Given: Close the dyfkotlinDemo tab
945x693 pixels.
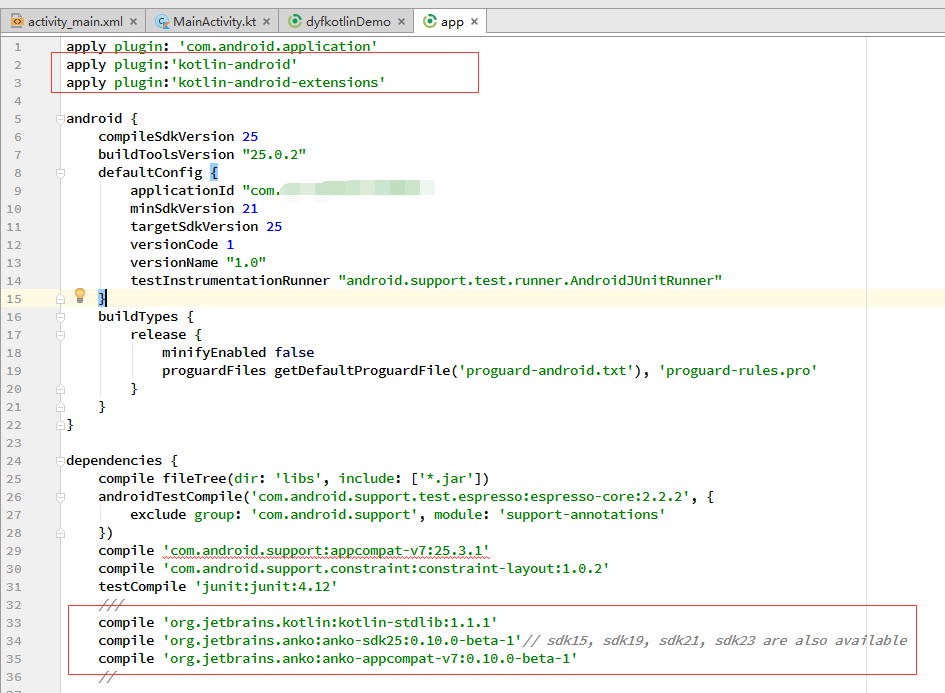Looking at the screenshot, I should 401,22.
